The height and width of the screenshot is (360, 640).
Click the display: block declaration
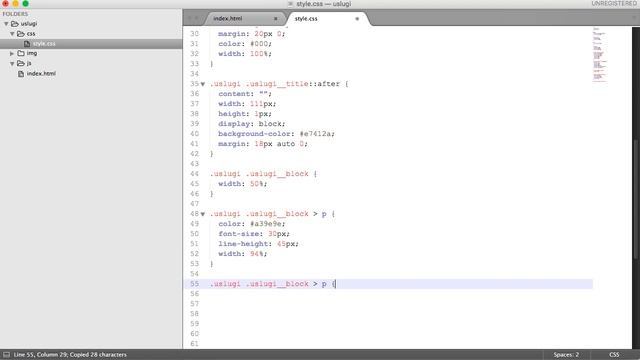pyautogui.click(x=252, y=124)
